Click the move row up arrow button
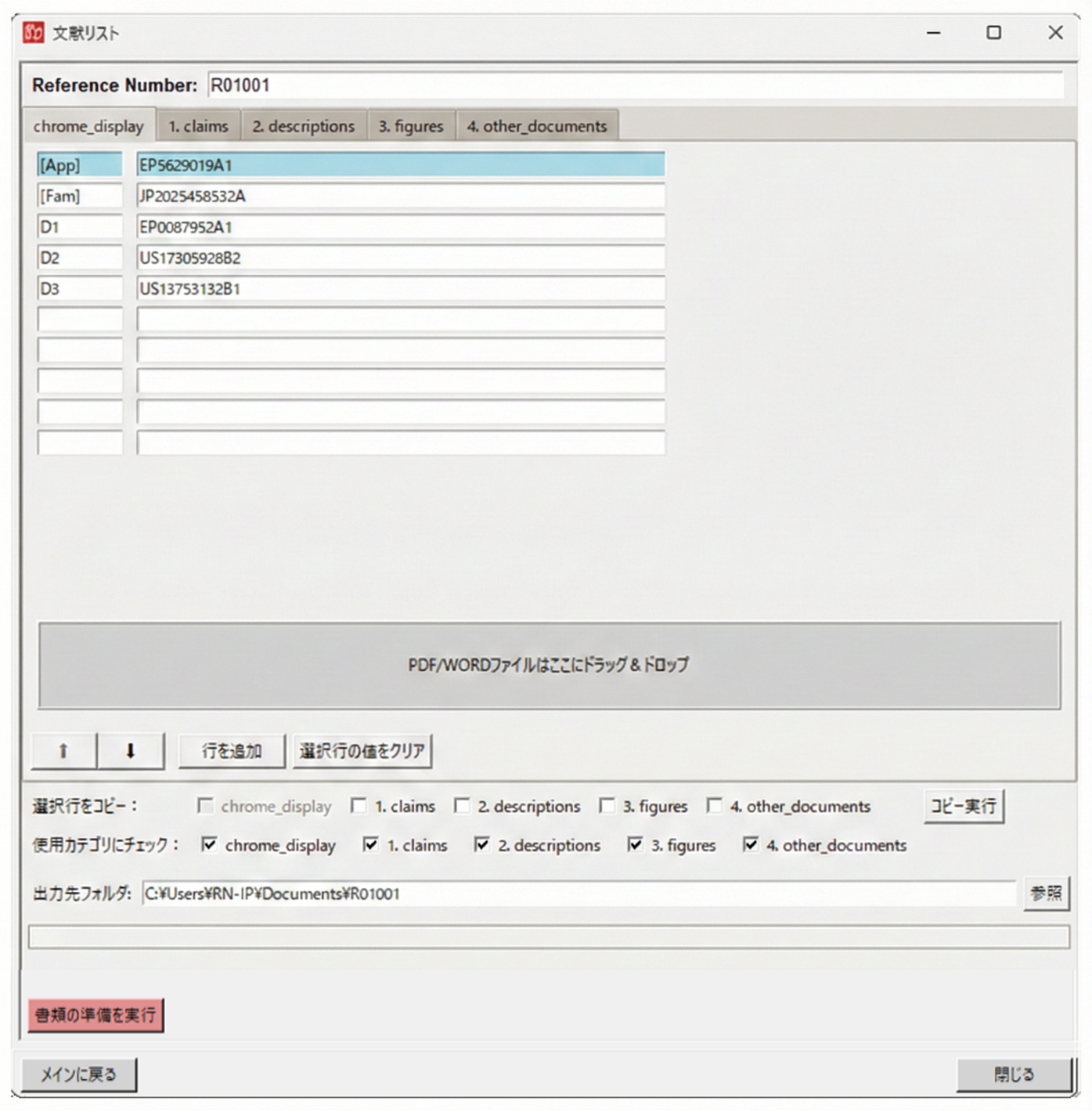The width and height of the screenshot is (1092, 1112). [x=63, y=751]
